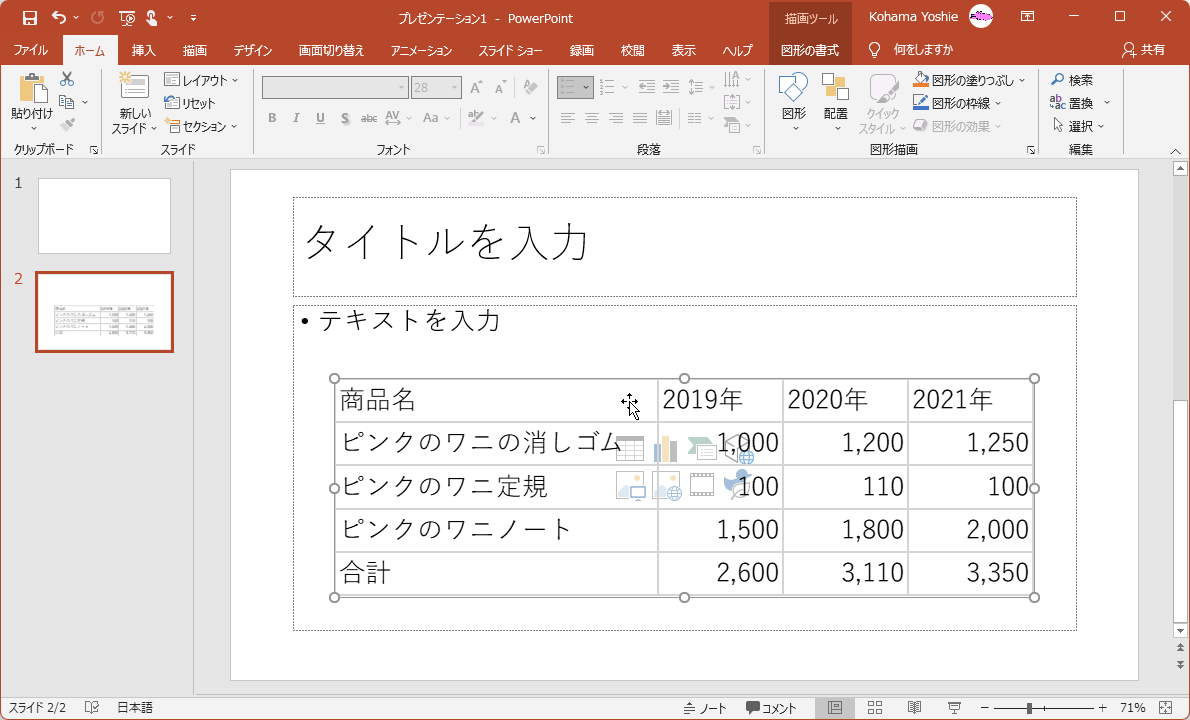Open Section (セクション) dropdown

(201, 126)
